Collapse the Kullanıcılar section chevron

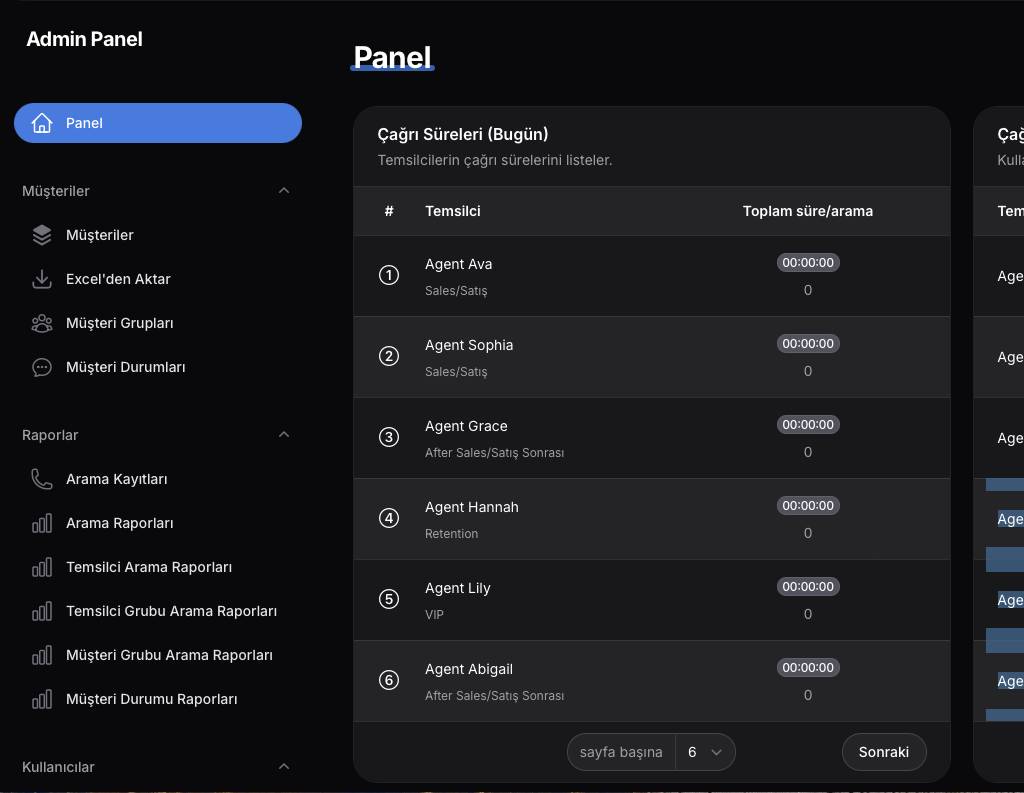(x=284, y=767)
